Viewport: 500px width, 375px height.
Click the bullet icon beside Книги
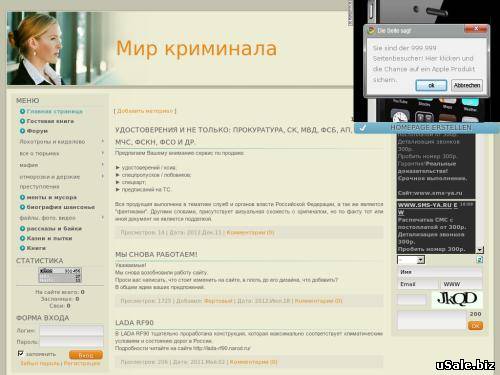[22, 248]
